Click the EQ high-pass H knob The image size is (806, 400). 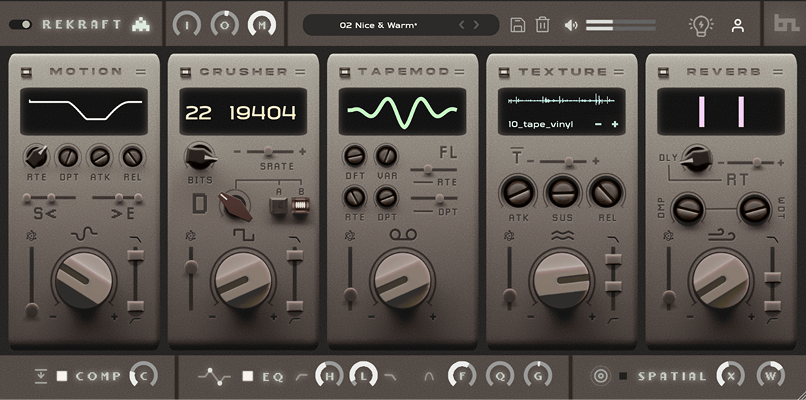(x=329, y=376)
